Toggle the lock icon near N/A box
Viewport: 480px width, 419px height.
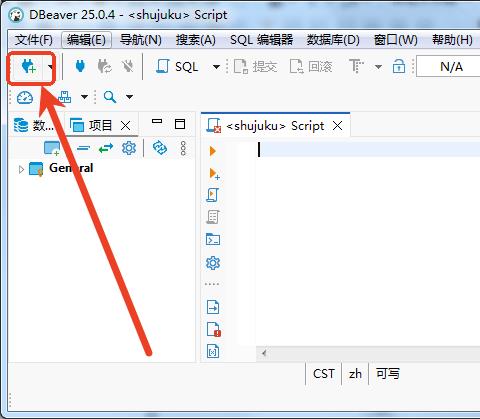coord(399,66)
